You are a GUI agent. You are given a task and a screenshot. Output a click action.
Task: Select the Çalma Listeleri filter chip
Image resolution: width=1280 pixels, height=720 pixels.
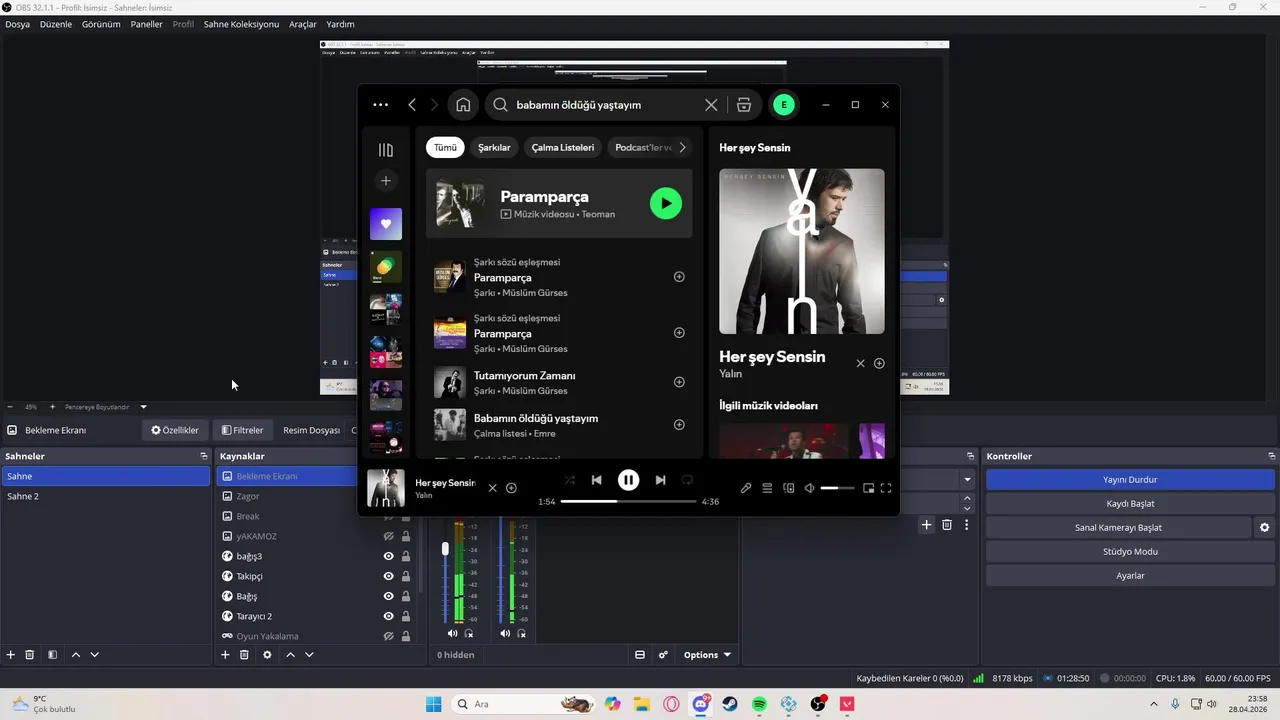563,147
